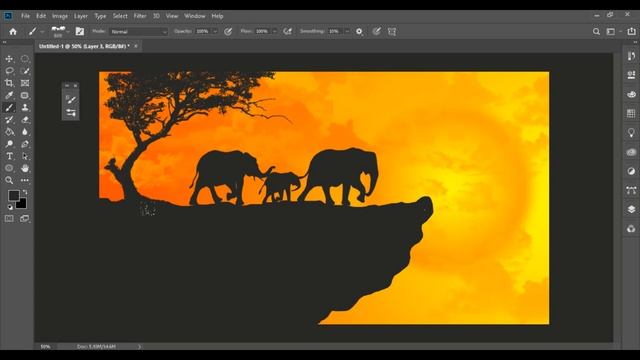Open the Smoothing slider dropdown arrow
Image resolution: width=640 pixels, height=360 pixels.
347,31
